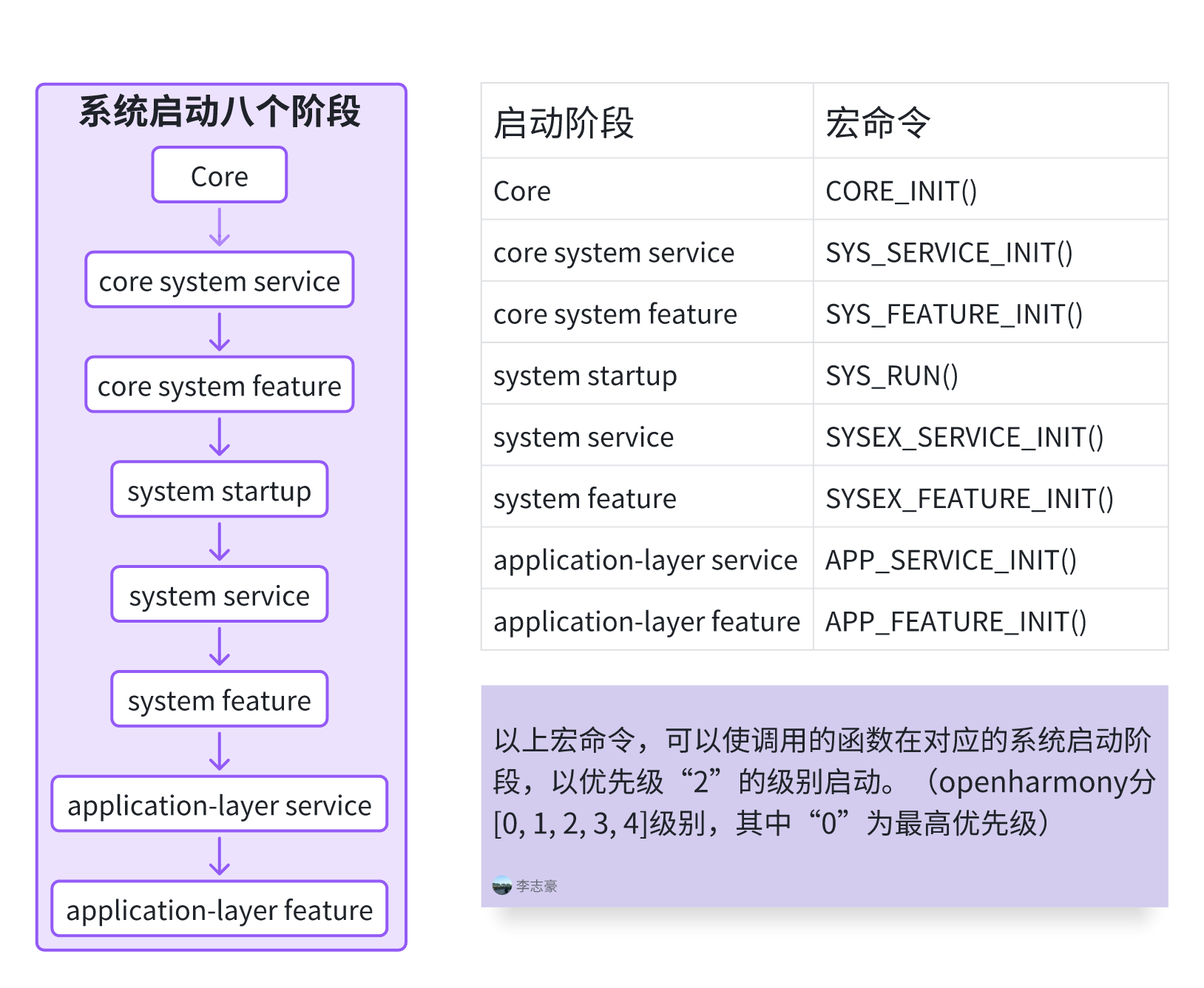Click the author name 李志豪
Viewport: 1204px width, 988px height.
pyautogui.click(x=536, y=886)
